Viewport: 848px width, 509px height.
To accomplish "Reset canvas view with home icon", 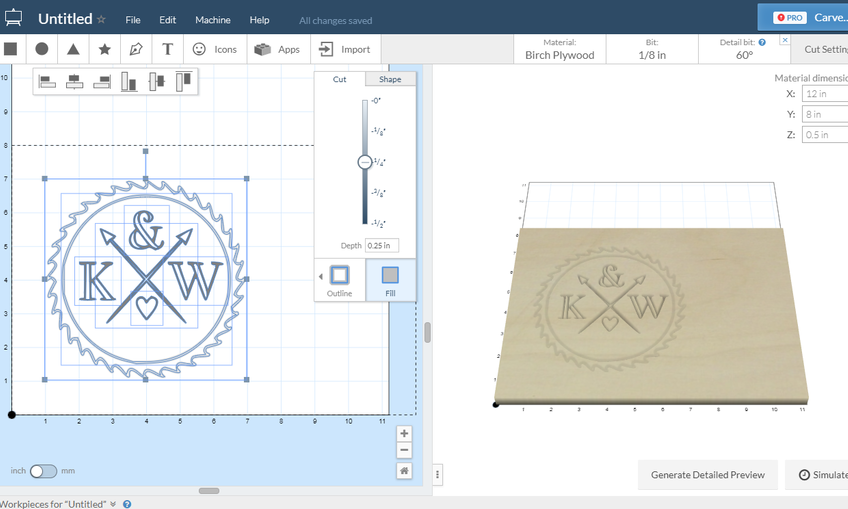I will [x=404, y=470].
